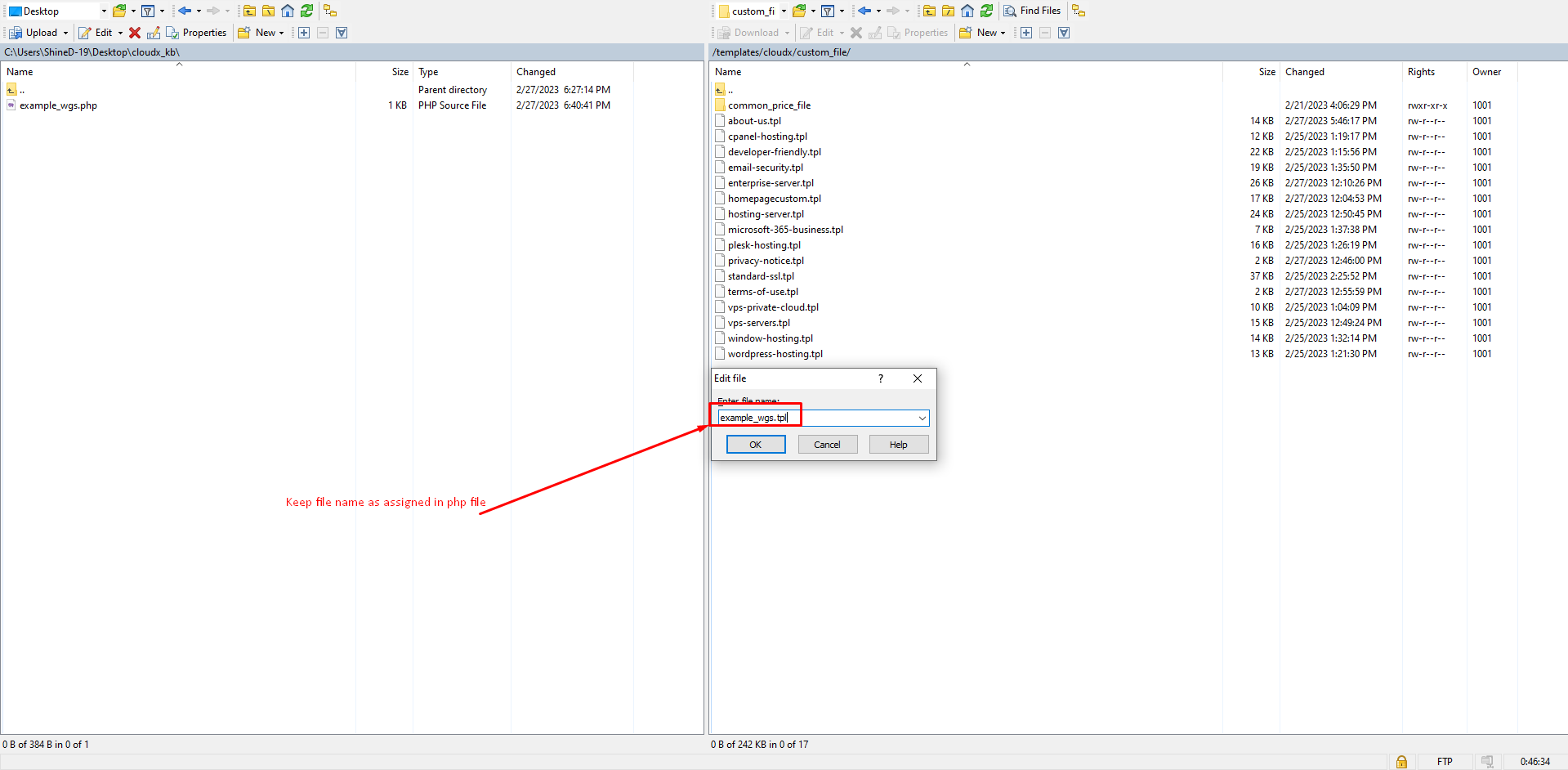Click the lock encryption icon in status bar
Screen dimensions: 1568x770
point(1401,761)
